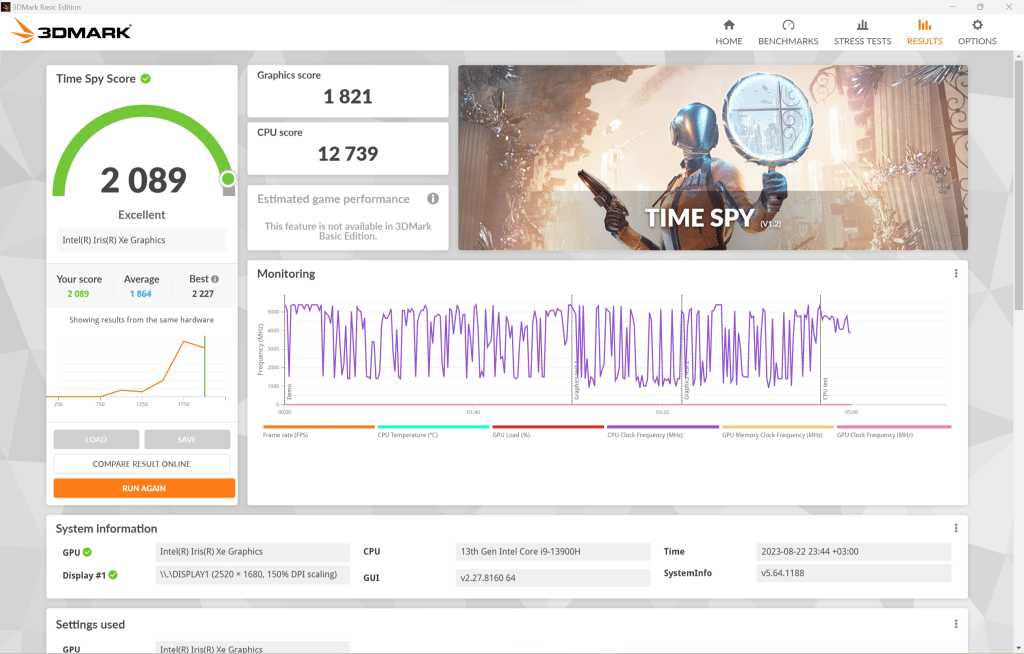
Task: Open the Monitoring panel three-dot menu
Action: click(x=956, y=273)
